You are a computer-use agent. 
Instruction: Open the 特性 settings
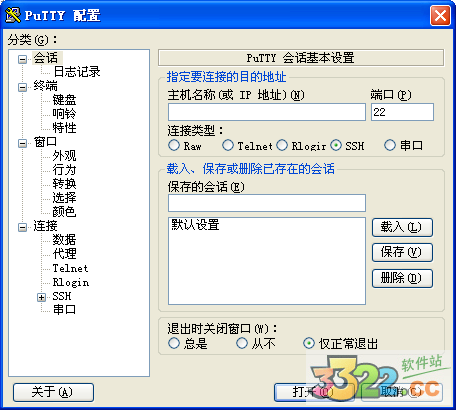click(x=64, y=128)
